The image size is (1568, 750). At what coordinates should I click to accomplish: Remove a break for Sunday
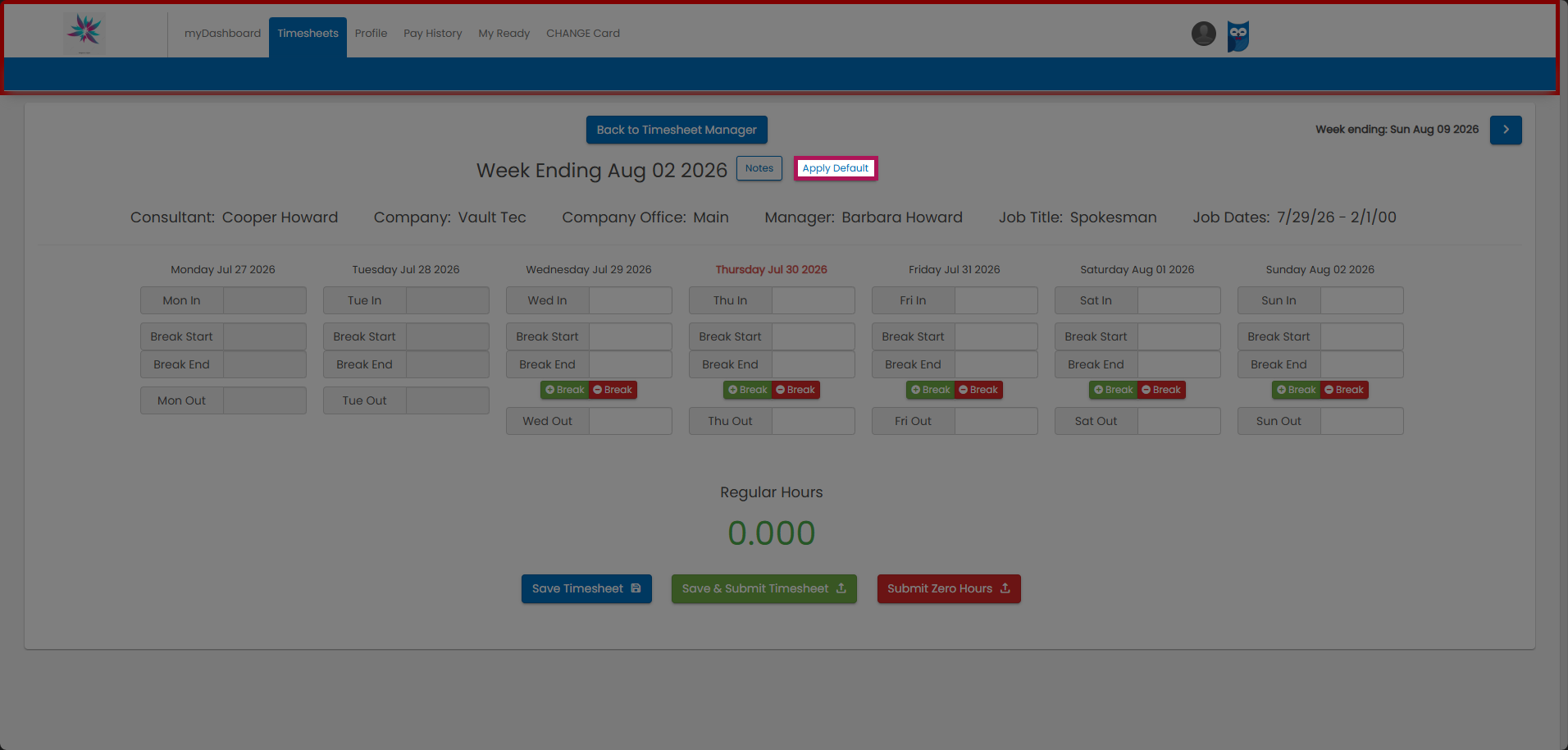click(1344, 390)
